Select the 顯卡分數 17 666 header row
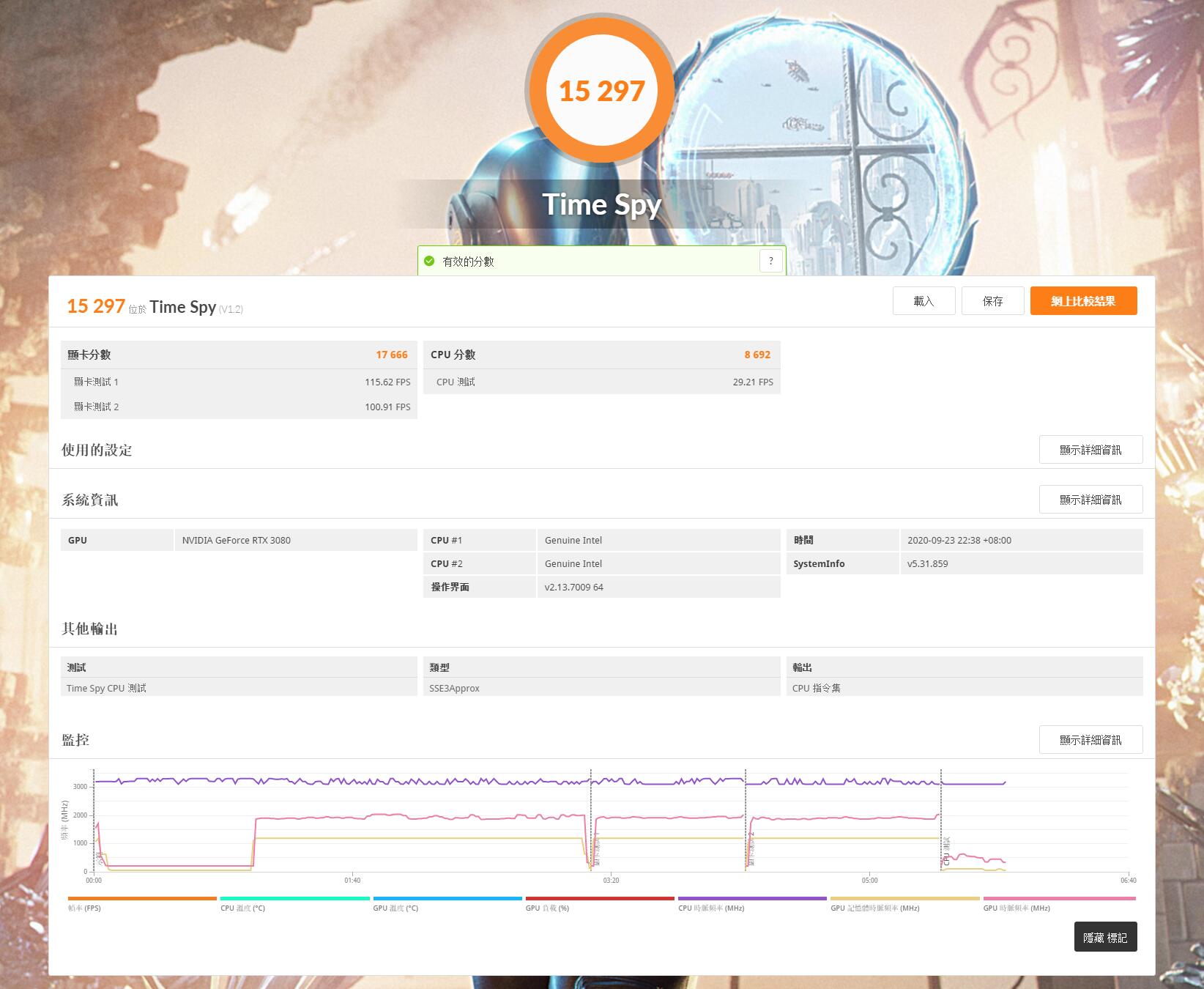 tap(238, 355)
